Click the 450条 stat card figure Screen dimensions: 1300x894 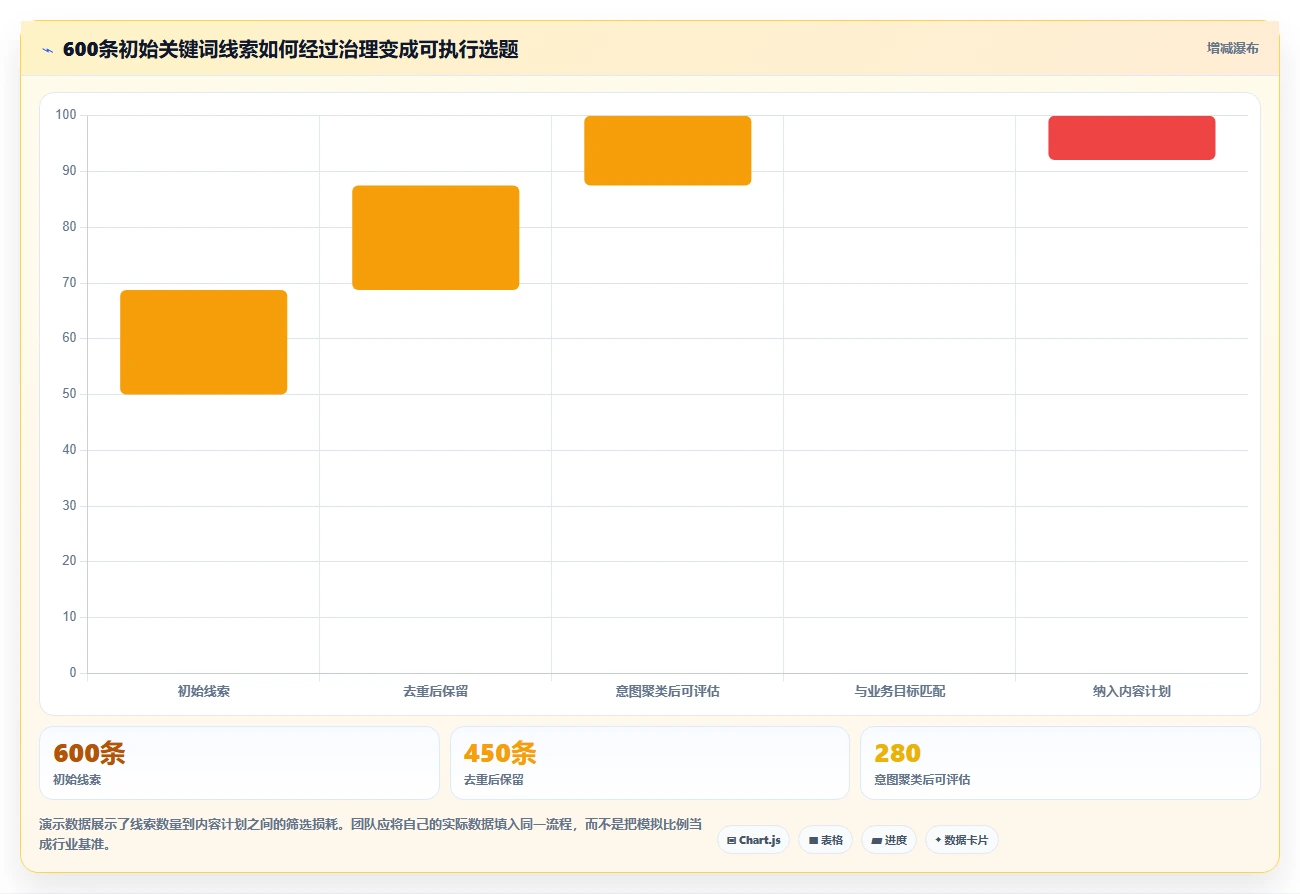pyautogui.click(x=500, y=753)
